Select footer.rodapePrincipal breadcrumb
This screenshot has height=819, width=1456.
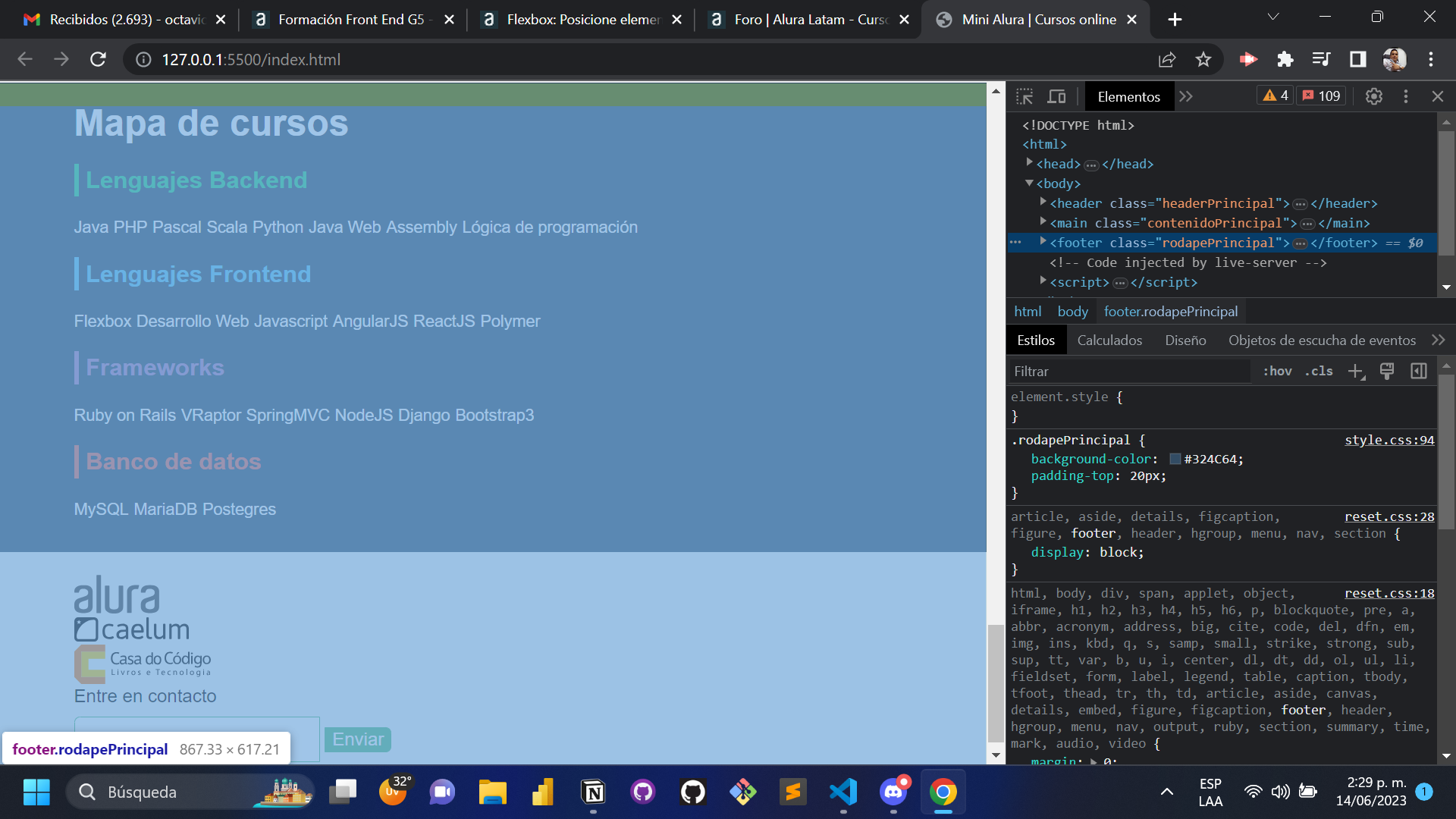coord(1171,312)
